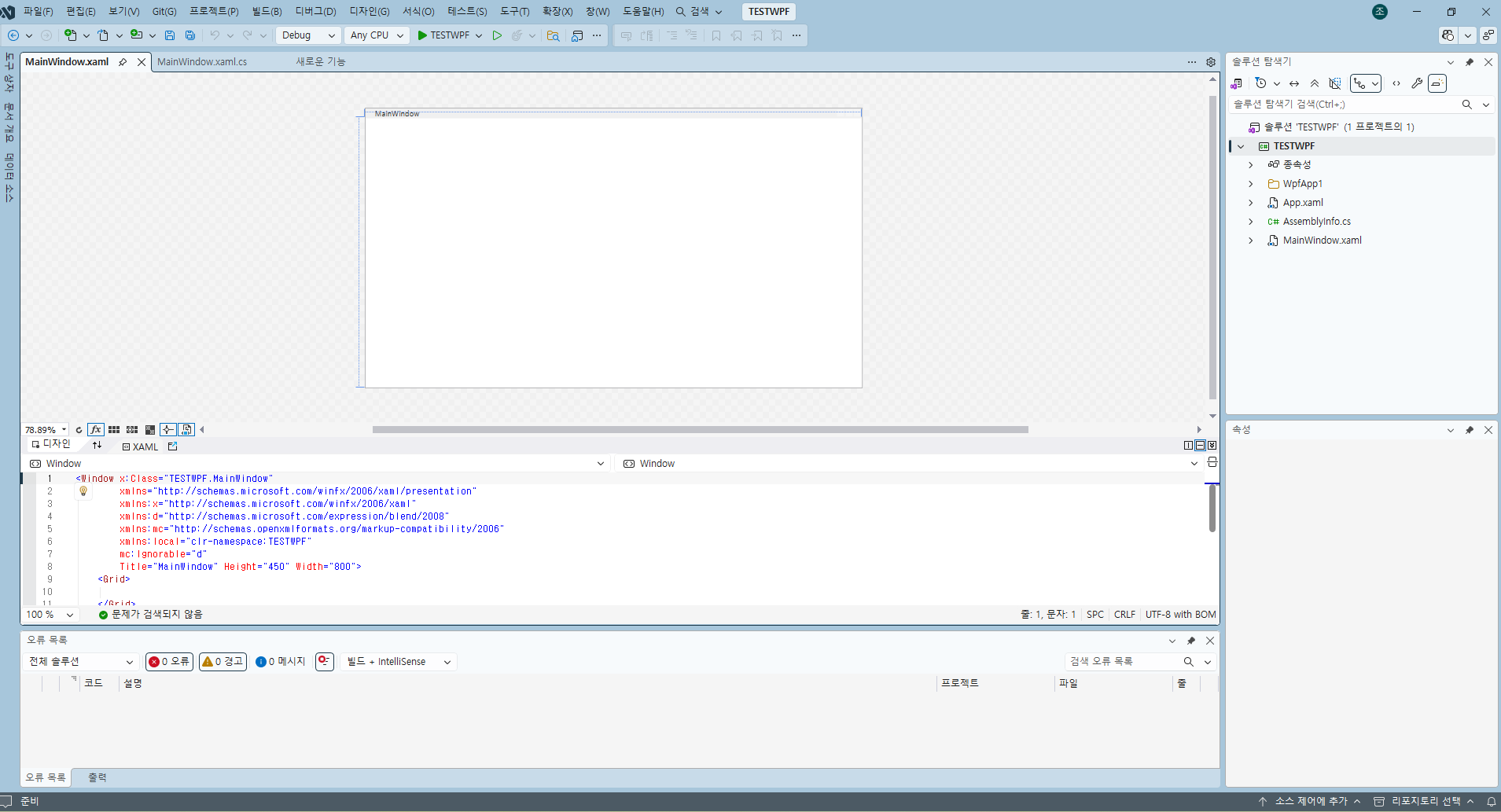This screenshot has width=1501, height=812.
Task: Click Start Without Debugging outline play icon
Action: point(497,35)
